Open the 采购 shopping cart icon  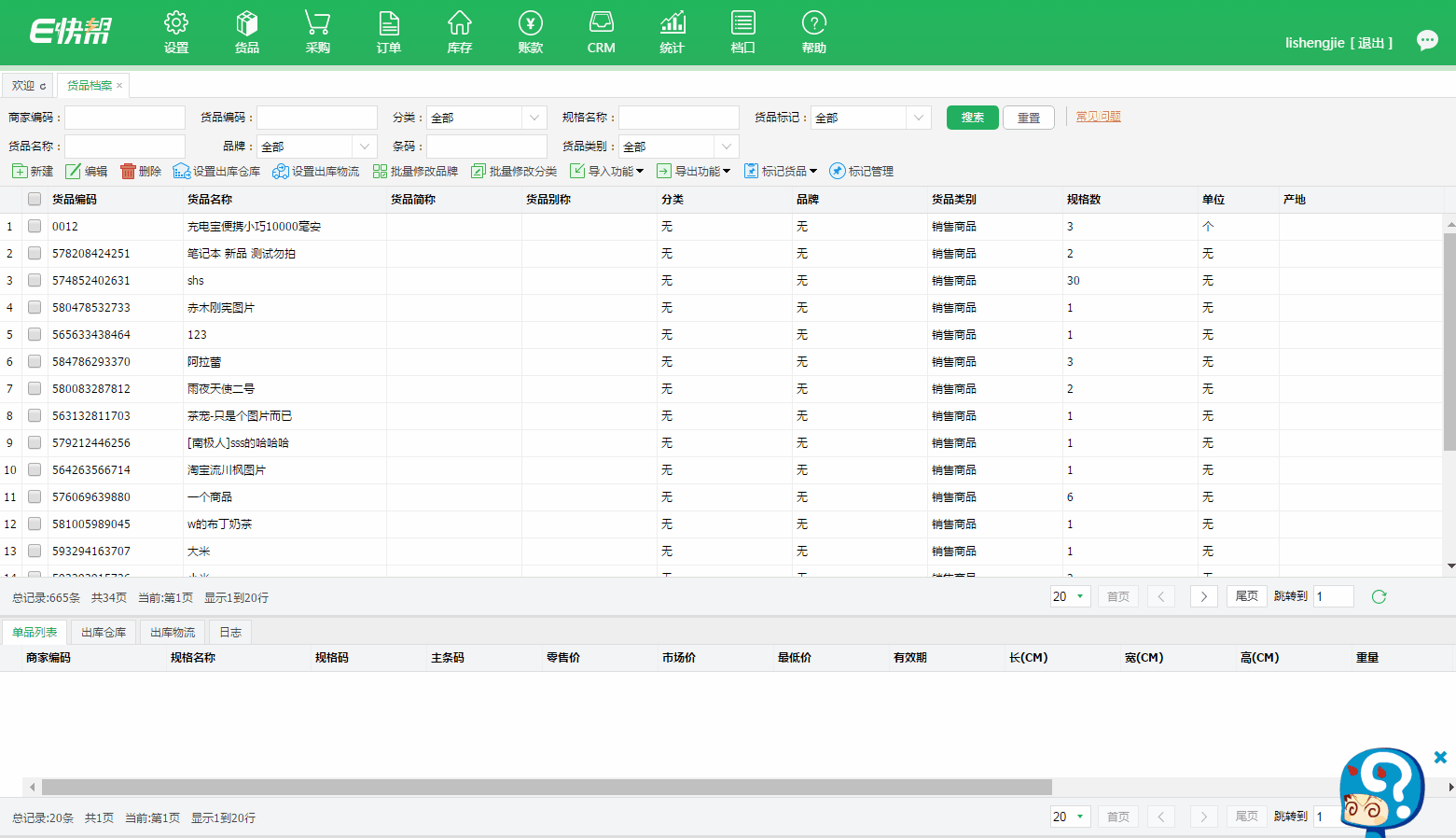318,32
